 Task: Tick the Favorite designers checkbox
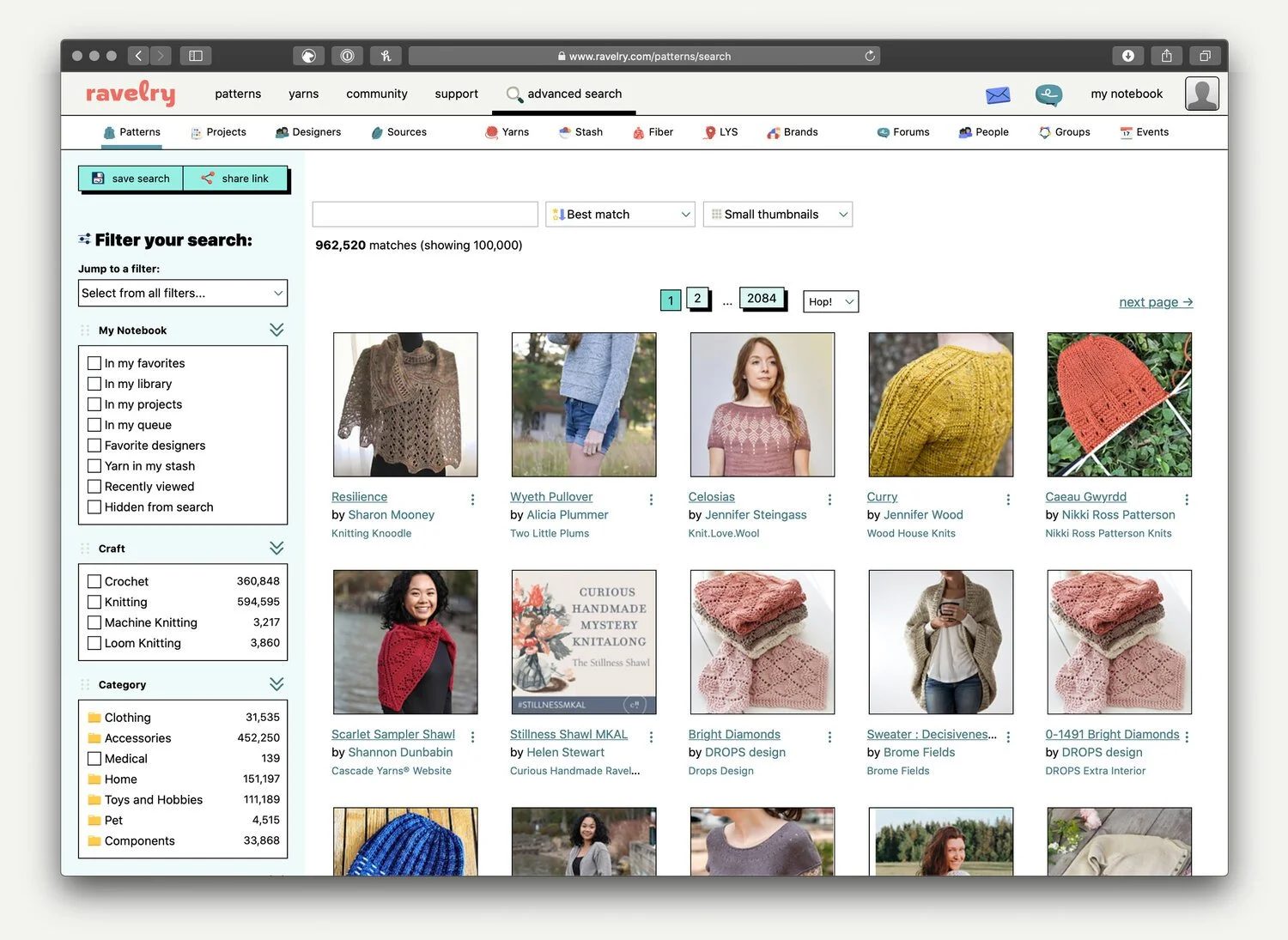[x=94, y=446]
